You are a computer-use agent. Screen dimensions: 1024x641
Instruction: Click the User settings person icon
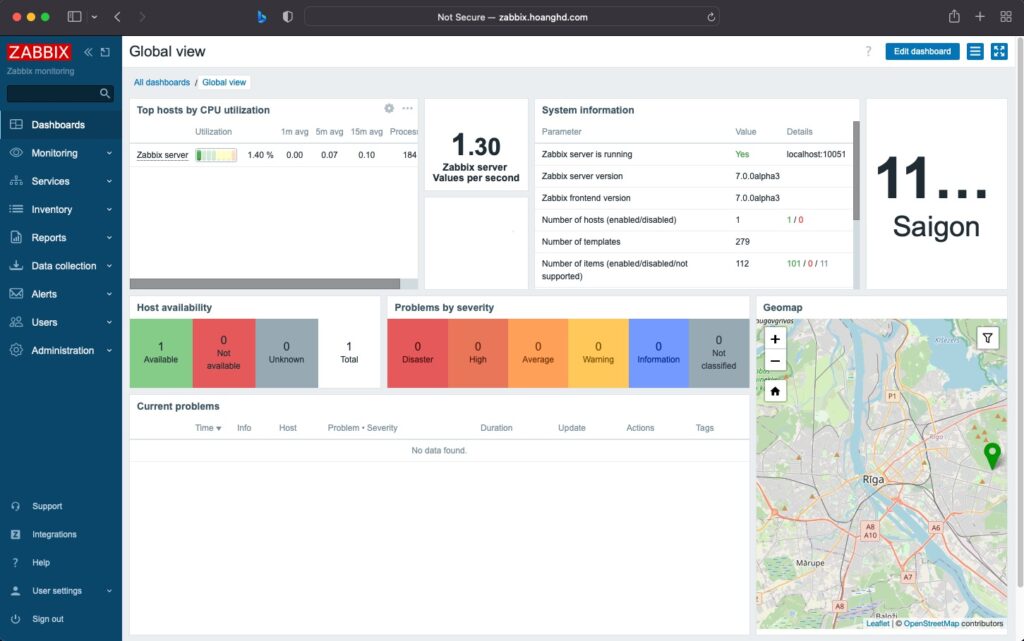16,591
